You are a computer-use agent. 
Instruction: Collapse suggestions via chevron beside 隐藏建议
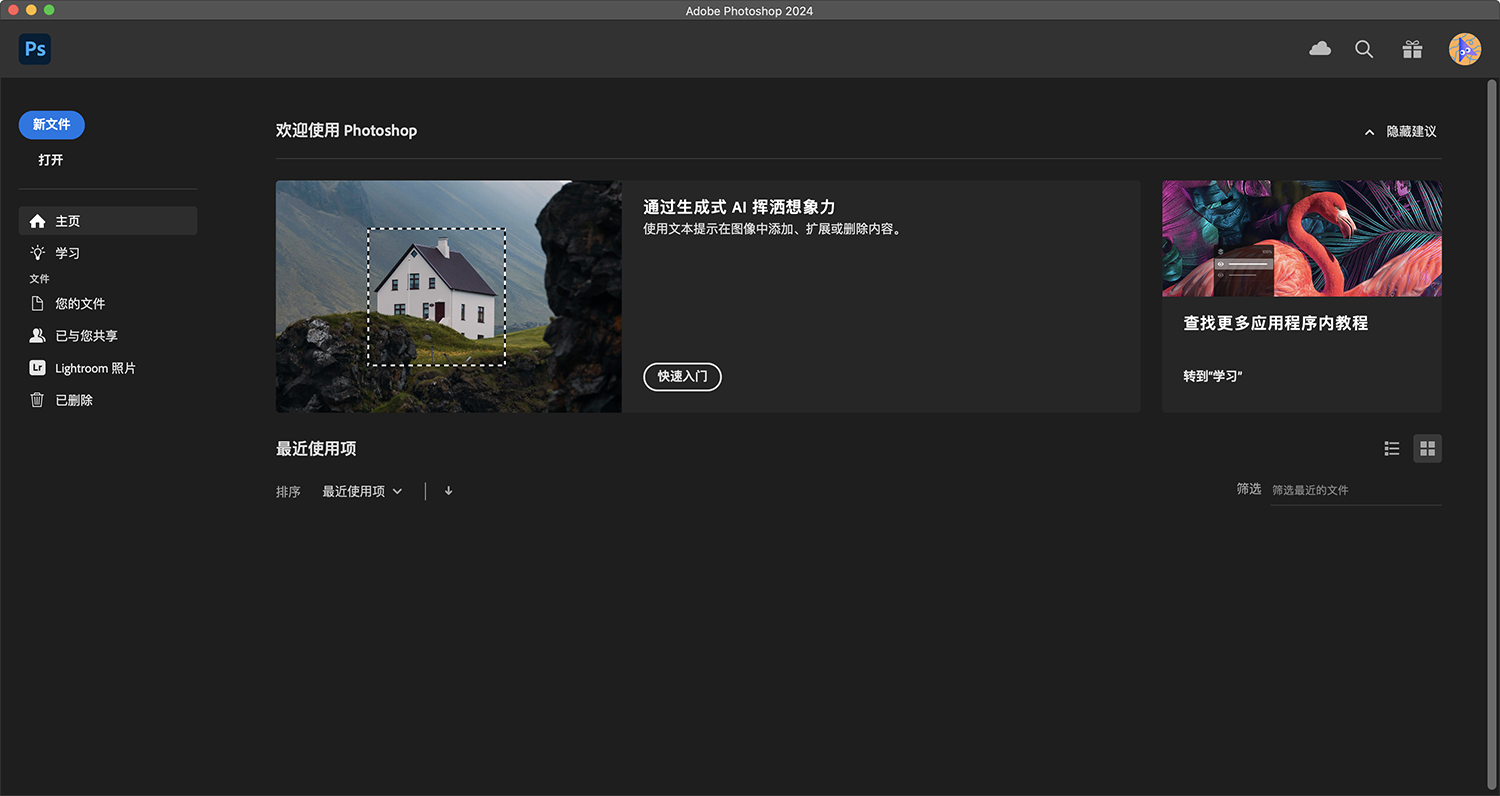1370,132
